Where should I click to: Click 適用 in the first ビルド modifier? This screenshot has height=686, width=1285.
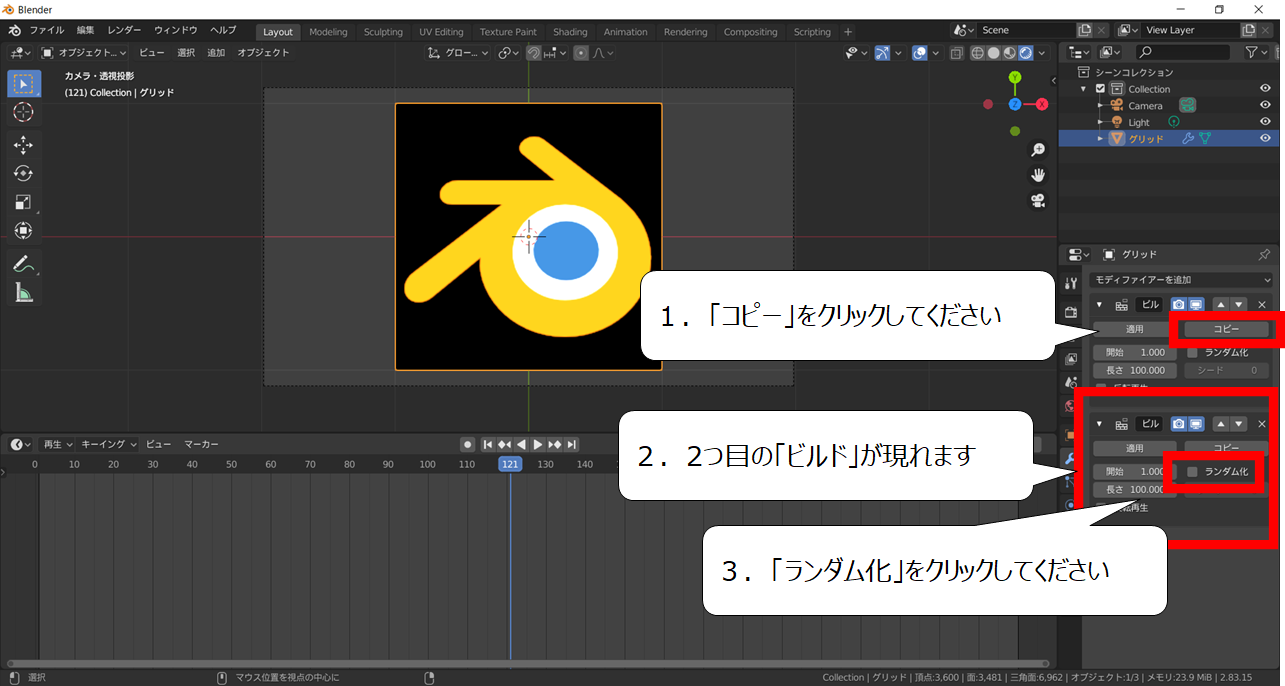pos(1134,329)
